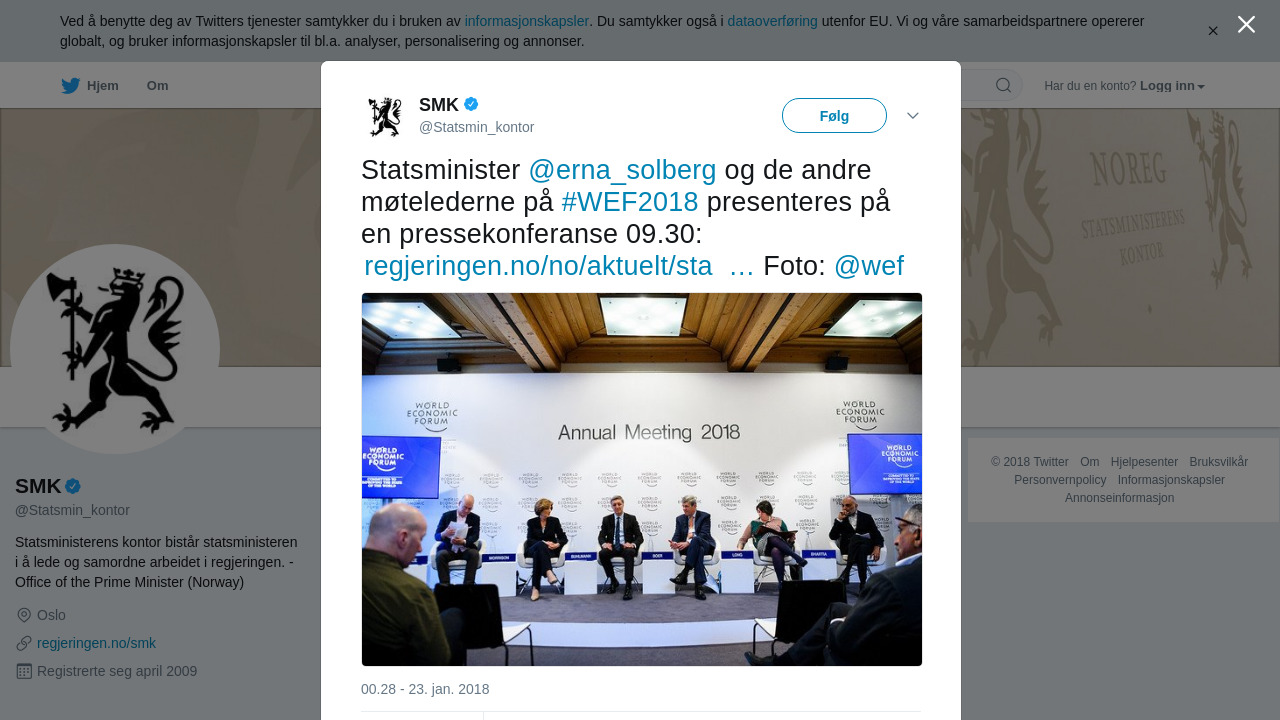The image size is (1280, 720).
Task: Open the informasjonskapsler link in notice
Action: click(526, 21)
